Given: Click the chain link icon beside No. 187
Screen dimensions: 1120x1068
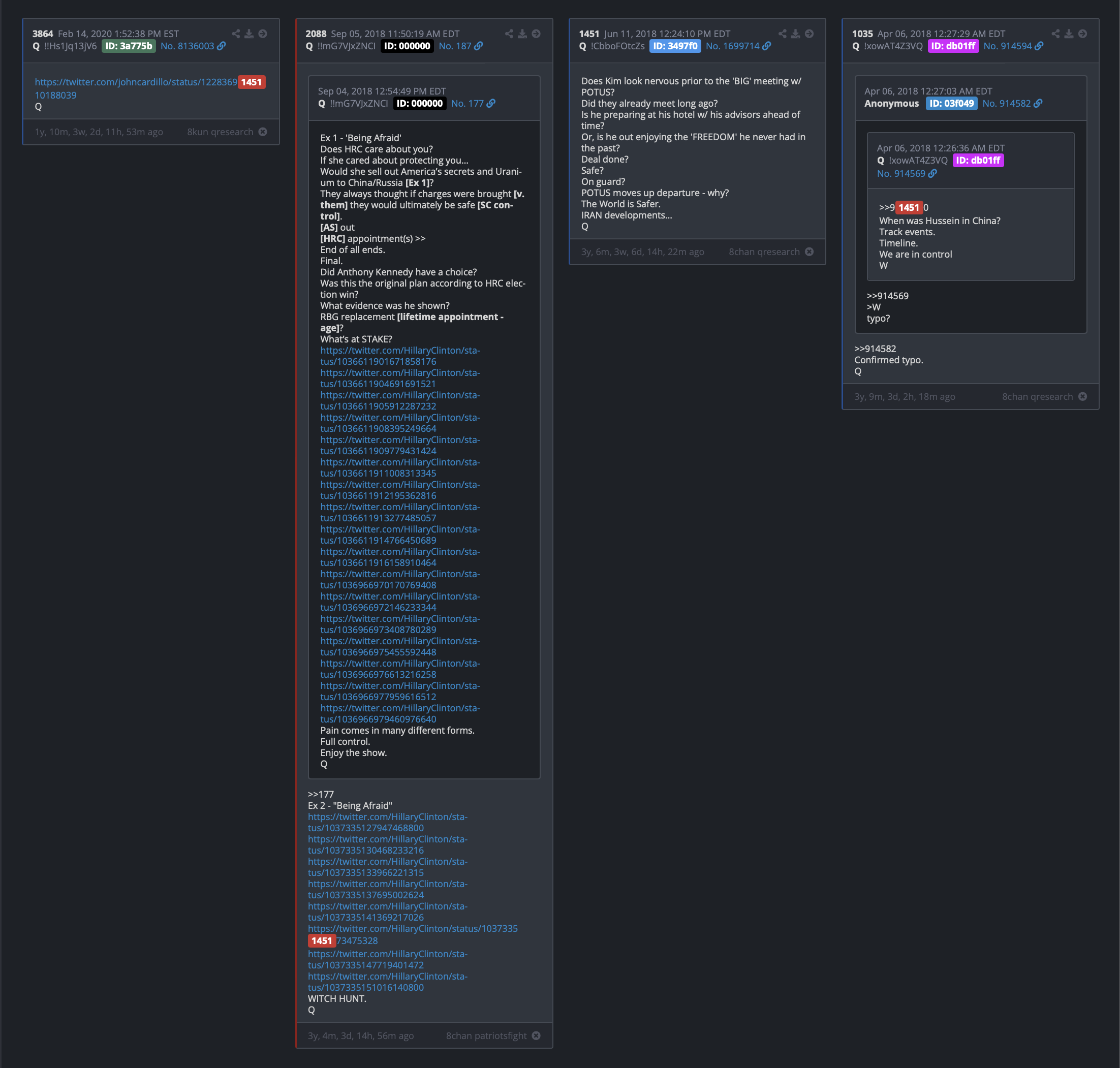Looking at the screenshot, I should [x=478, y=46].
